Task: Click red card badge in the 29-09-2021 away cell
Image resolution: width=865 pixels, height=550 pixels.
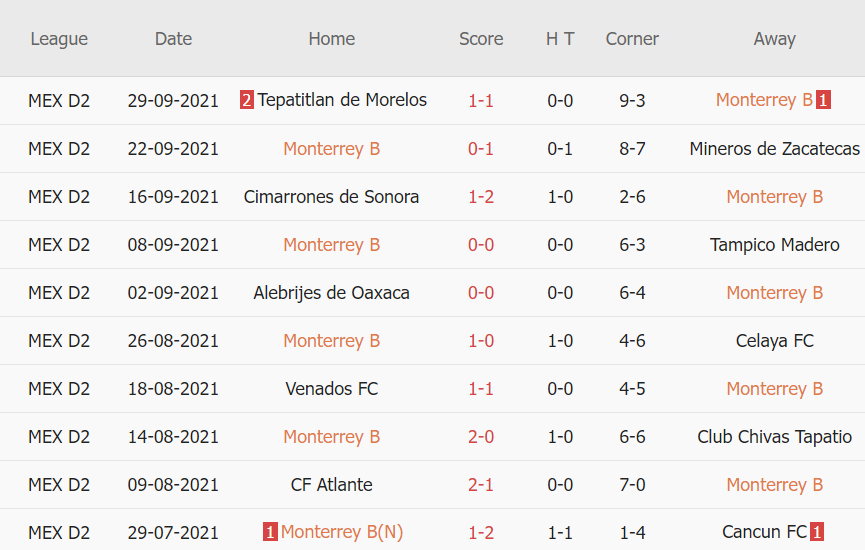Action: [x=823, y=100]
